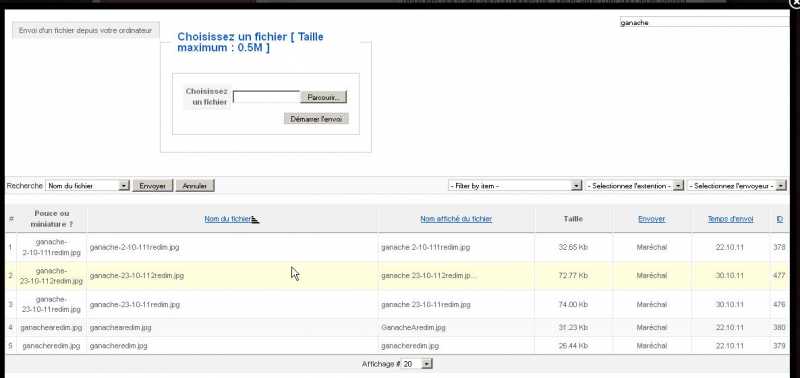The width and height of the screenshot is (800, 378).
Task: Click the 'Pouce ou miniature ?' column header
Action: 52,219
